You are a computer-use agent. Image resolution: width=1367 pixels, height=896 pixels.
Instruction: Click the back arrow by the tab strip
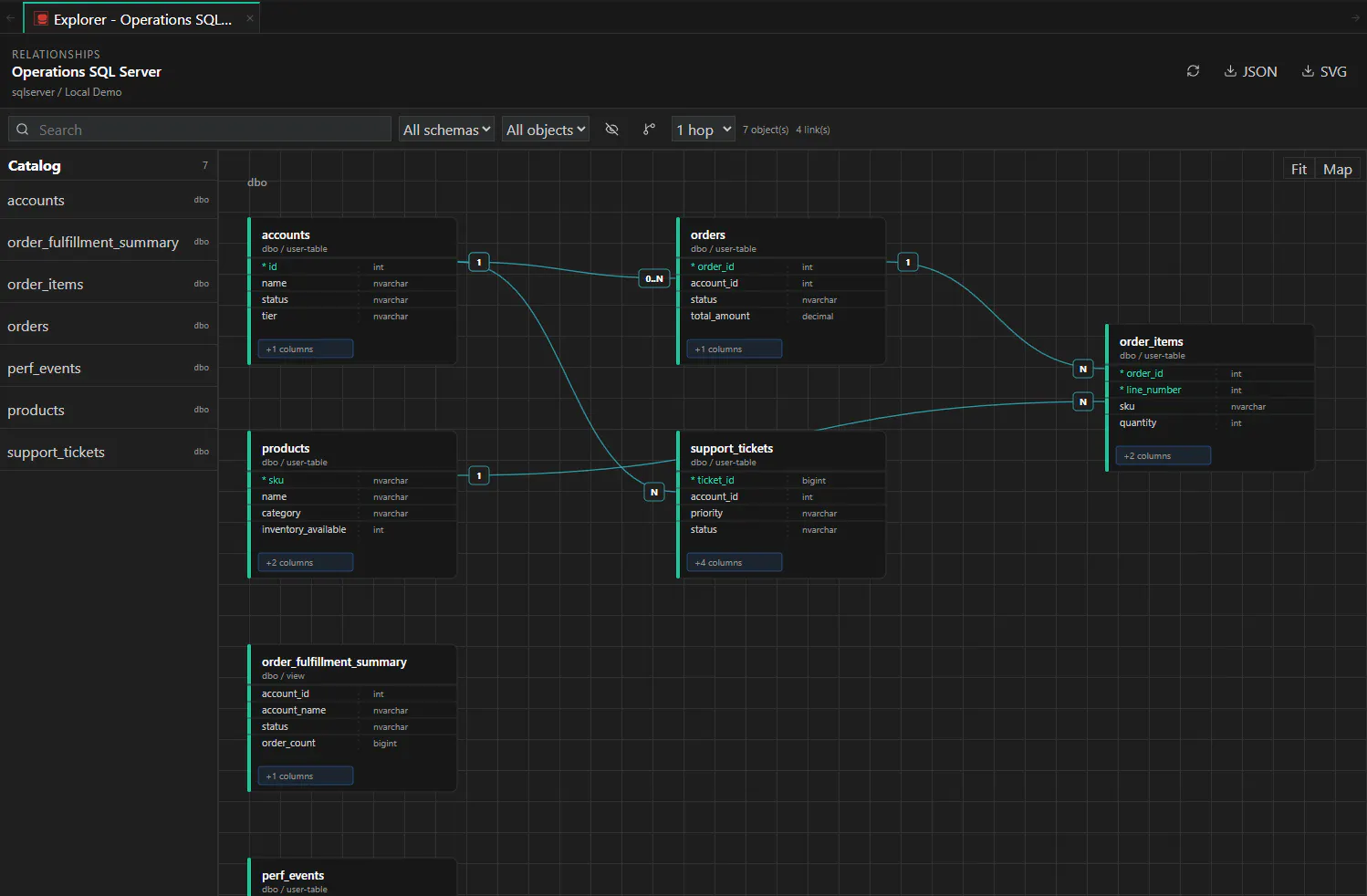(11, 18)
